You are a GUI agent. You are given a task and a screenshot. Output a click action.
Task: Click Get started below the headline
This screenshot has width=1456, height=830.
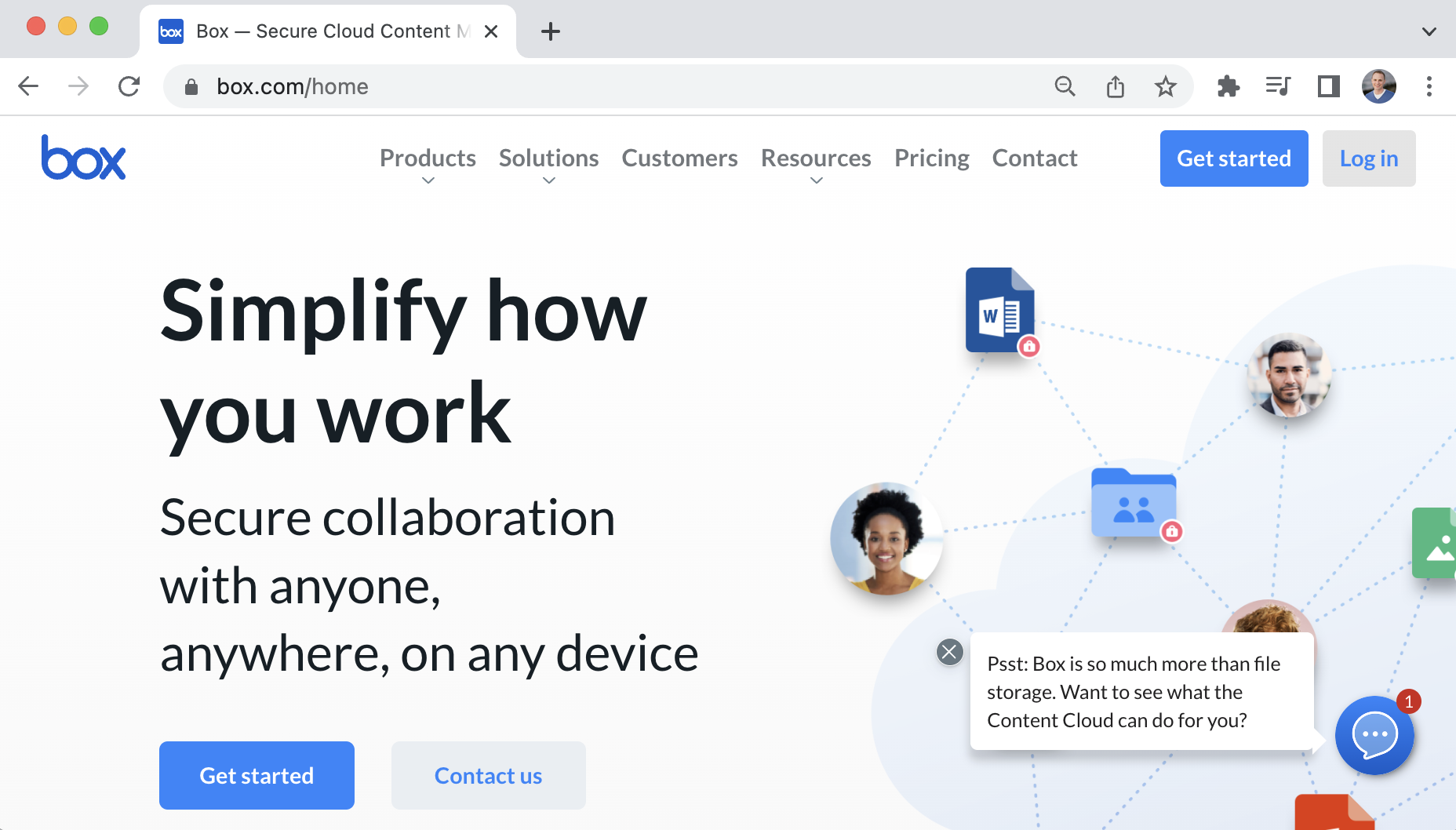257,775
